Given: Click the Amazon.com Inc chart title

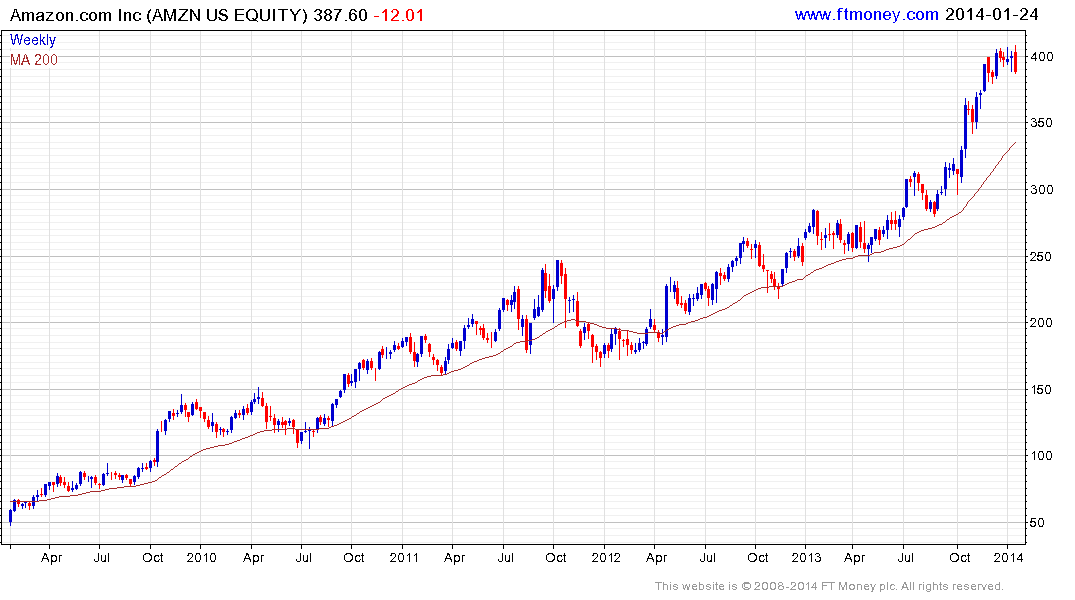Looking at the screenshot, I should tap(158, 15).
